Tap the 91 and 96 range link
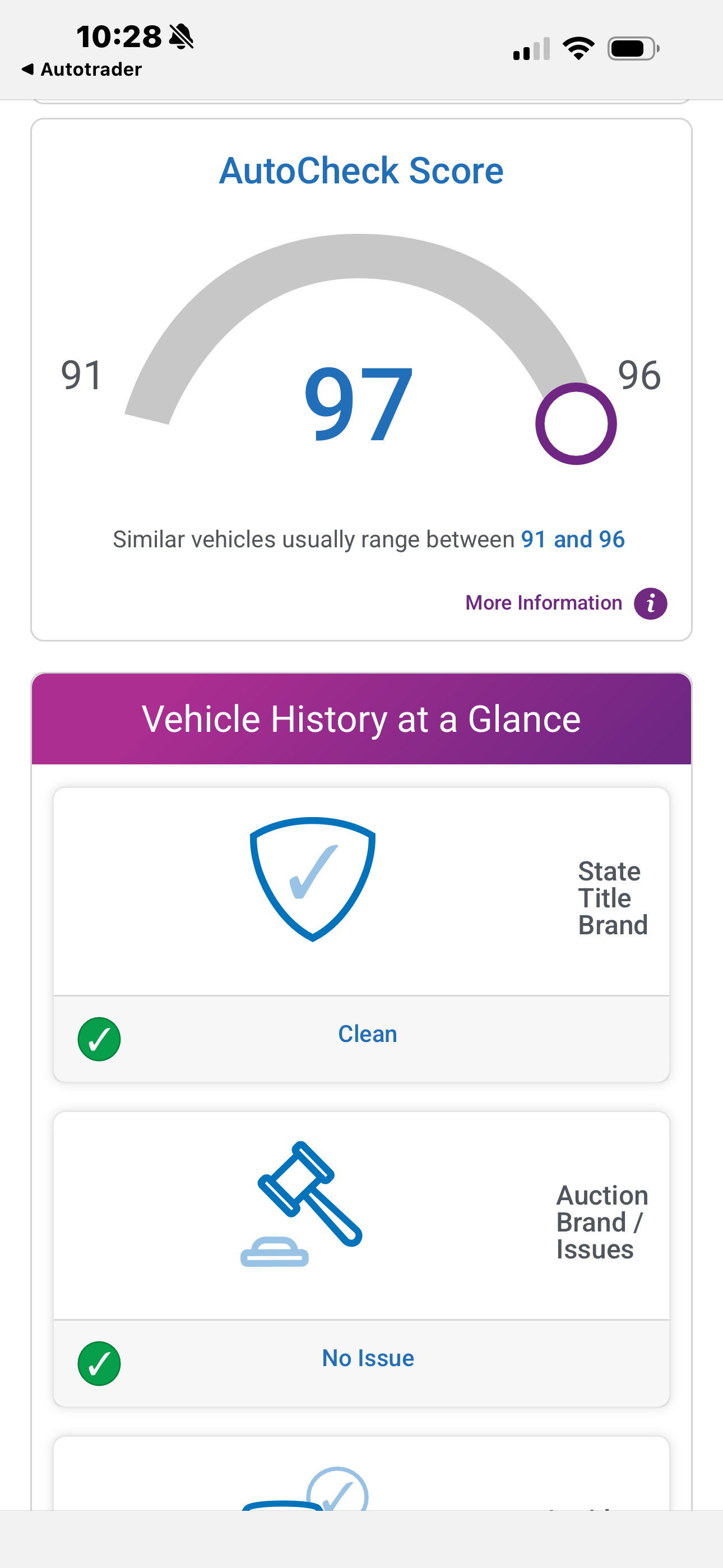Viewport: 723px width, 1568px height. 573,539
